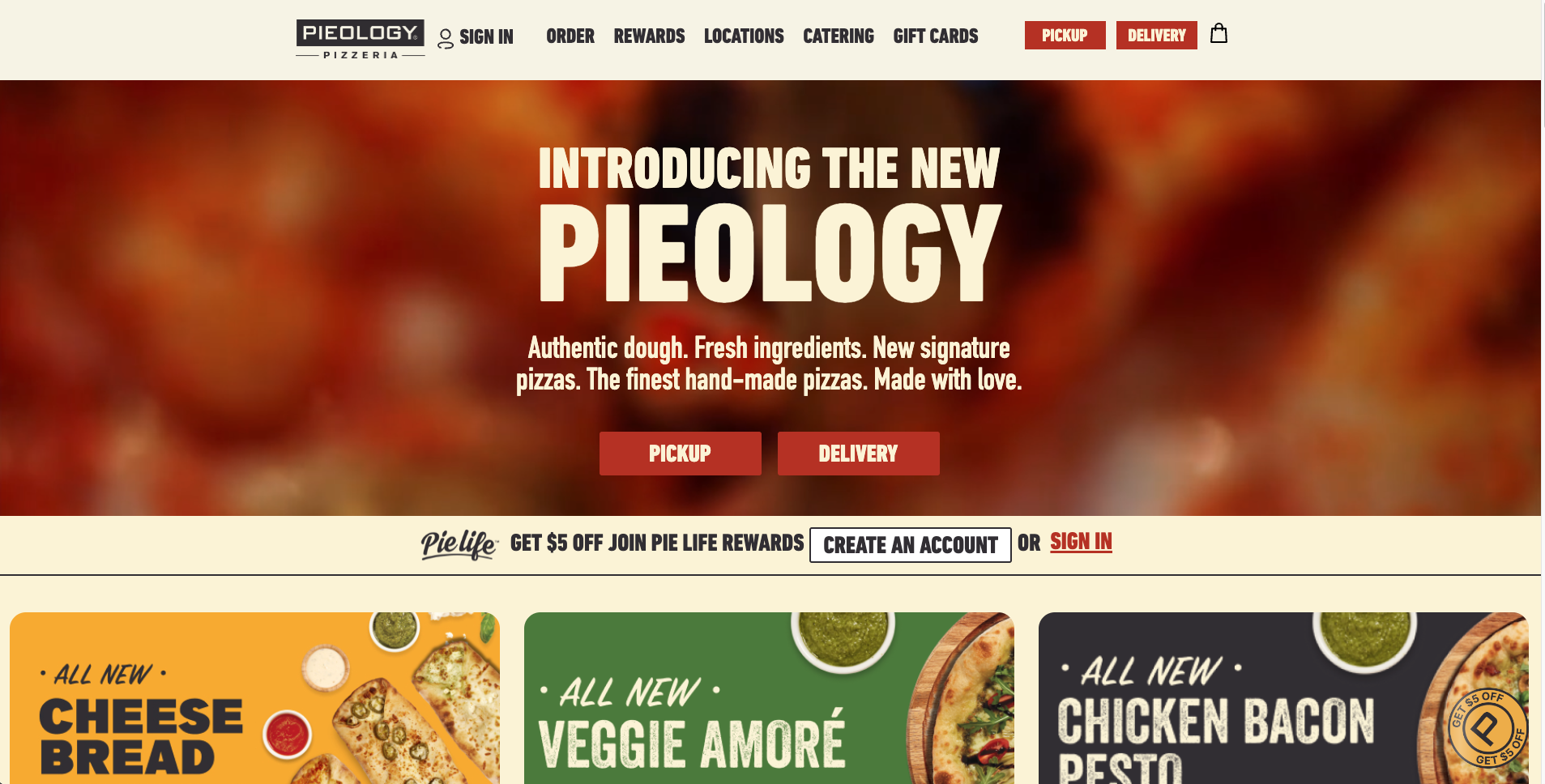Click the Pie Life script logo

point(459,544)
